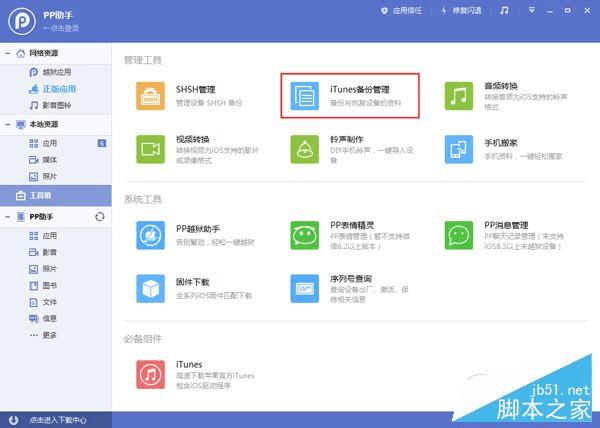The height and width of the screenshot is (428, 600).
Task: Click the SHSH管理 title text
Action: 196,90
